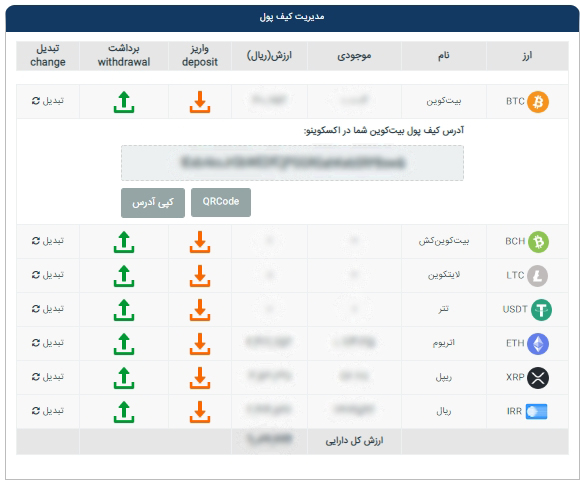Viewport: 580px width, 481px height.
Task: Click the BTC deposit arrow icon
Action: pos(200,102)
